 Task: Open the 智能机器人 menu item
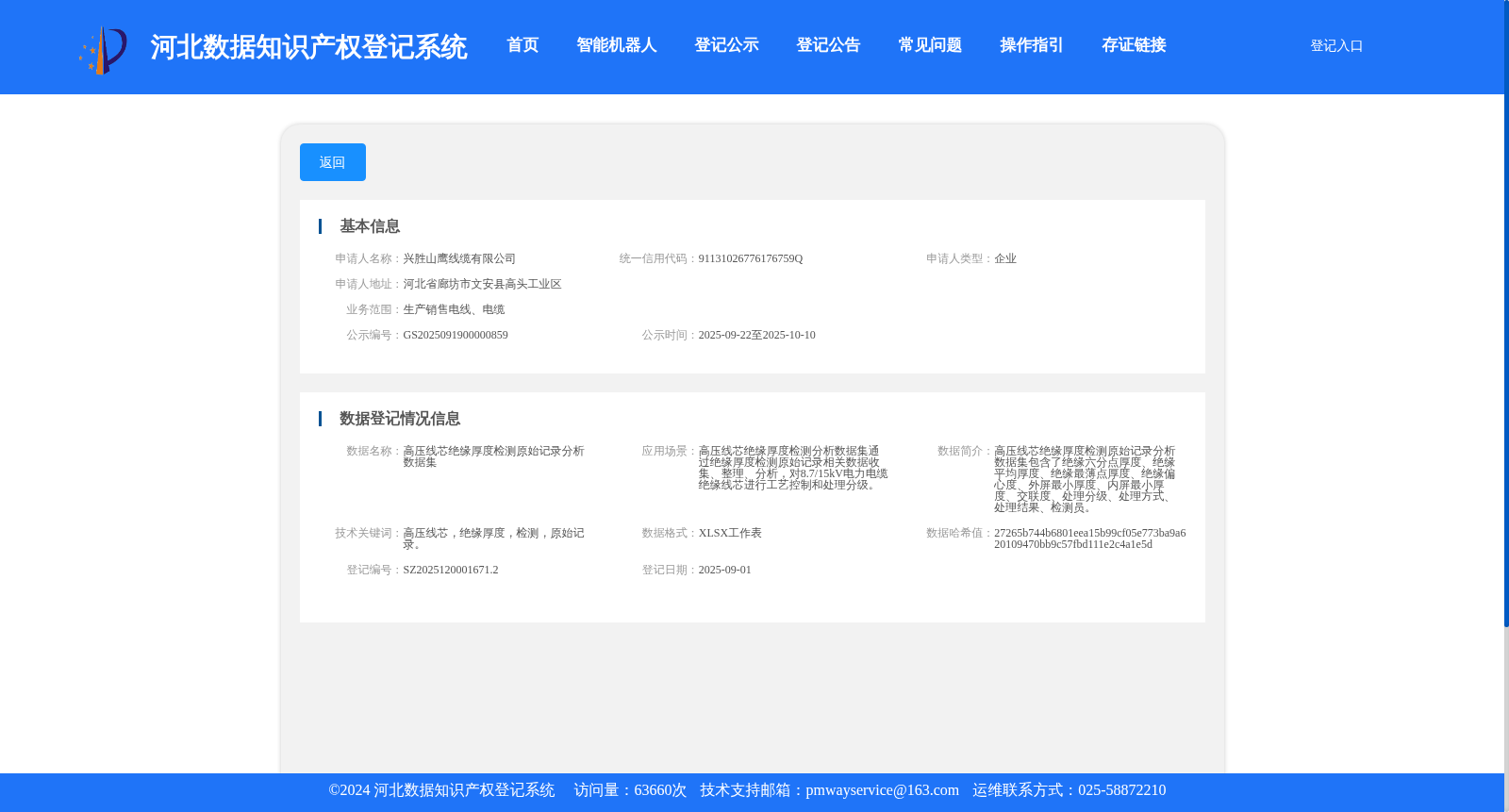click(x=617, y=45)
